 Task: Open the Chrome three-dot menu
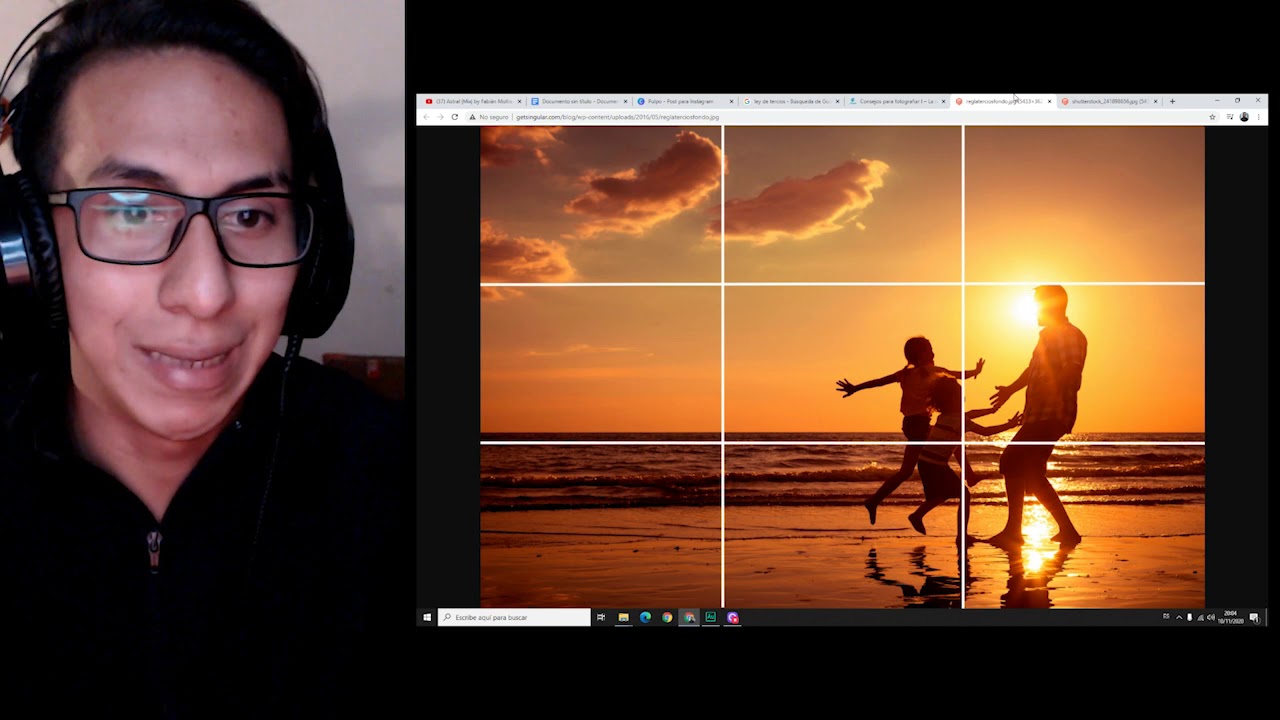tap(1258, 117)
